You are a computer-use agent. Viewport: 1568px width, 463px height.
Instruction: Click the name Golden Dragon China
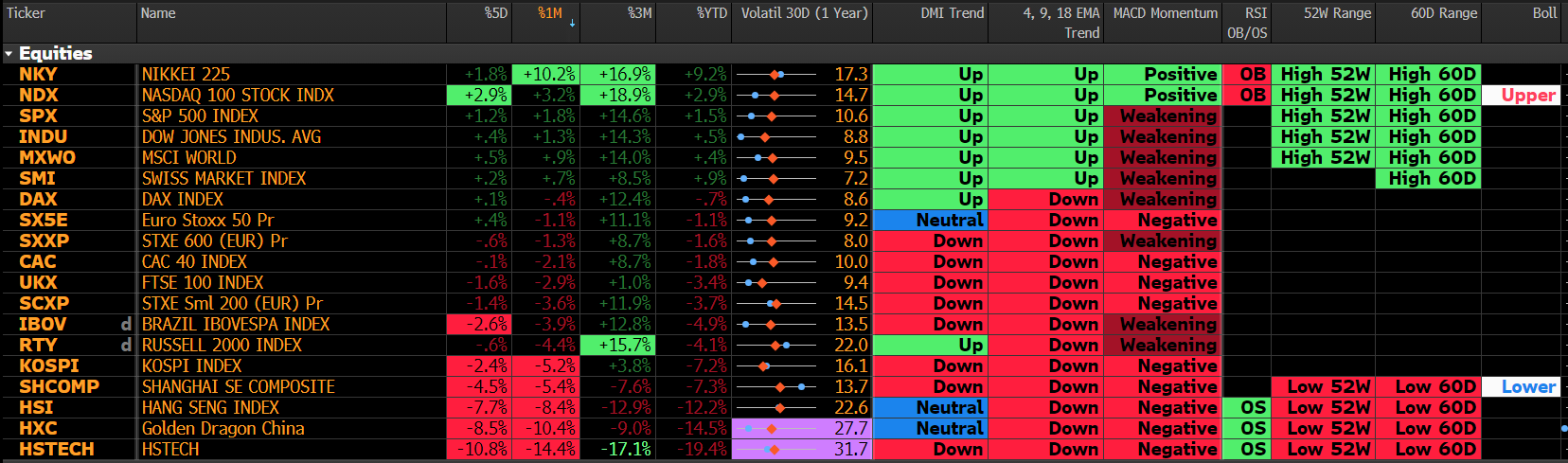tap(223, 428)
